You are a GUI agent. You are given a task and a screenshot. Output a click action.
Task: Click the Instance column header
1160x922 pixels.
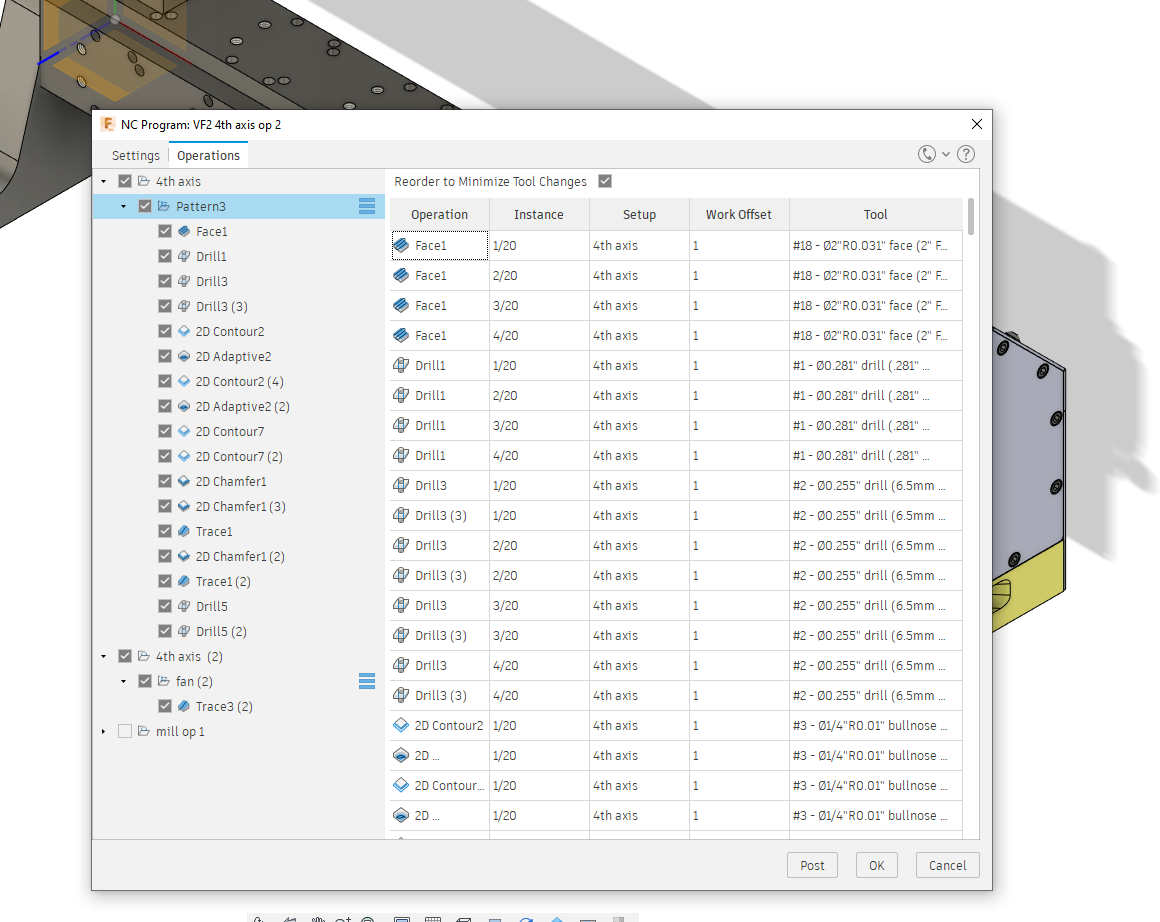(x=539, y=215)
